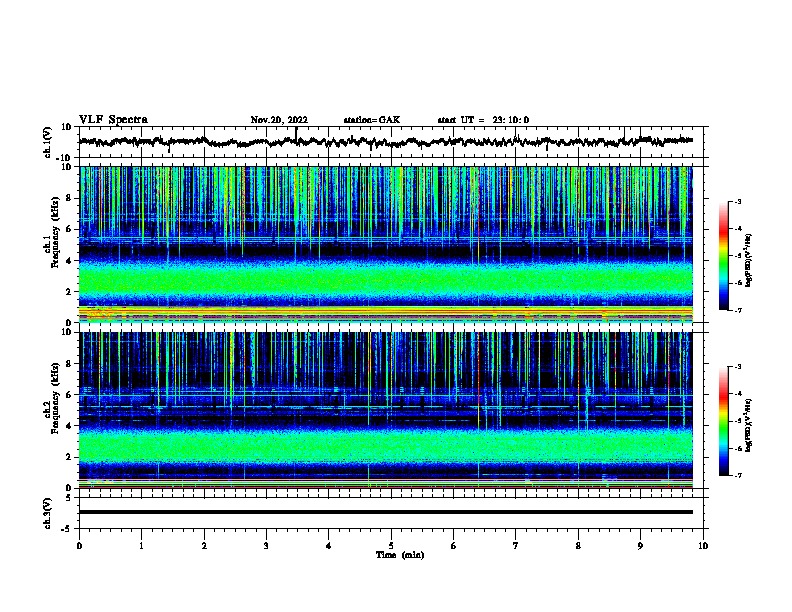792x612 pixels.
Task: Click the "-10" tick on the ch.1(V) axis
Action: [x=65, y=158]
